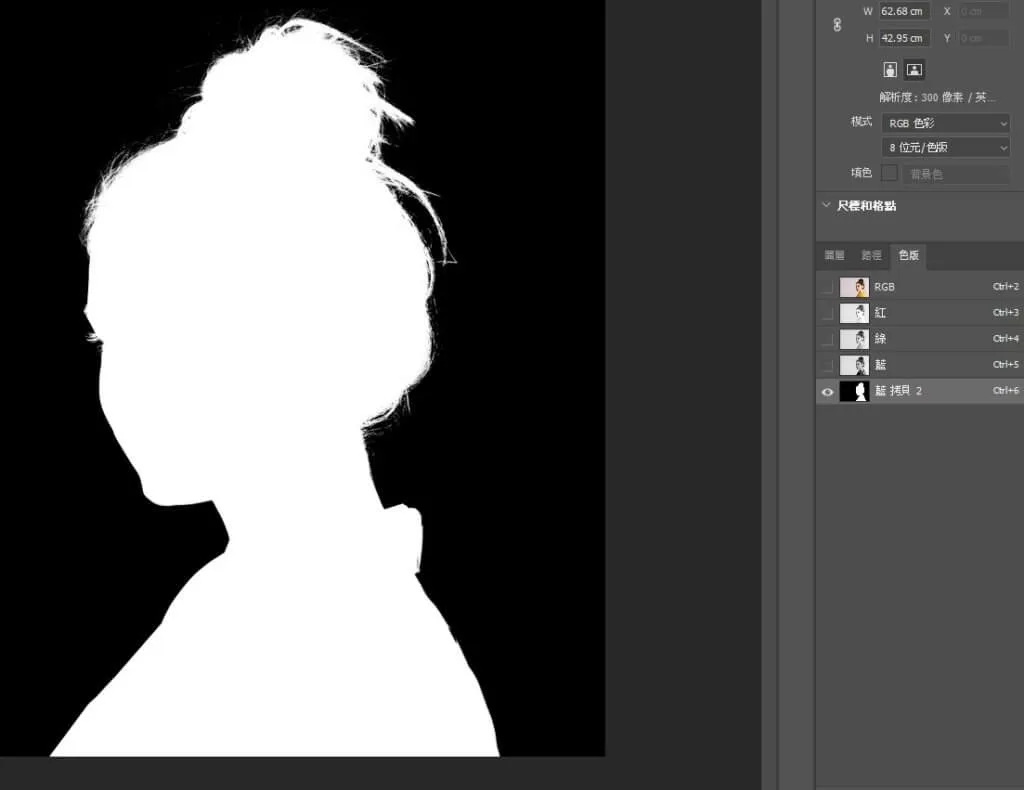
Task: Click the RGB channel thumbnail
Action: 854,287
